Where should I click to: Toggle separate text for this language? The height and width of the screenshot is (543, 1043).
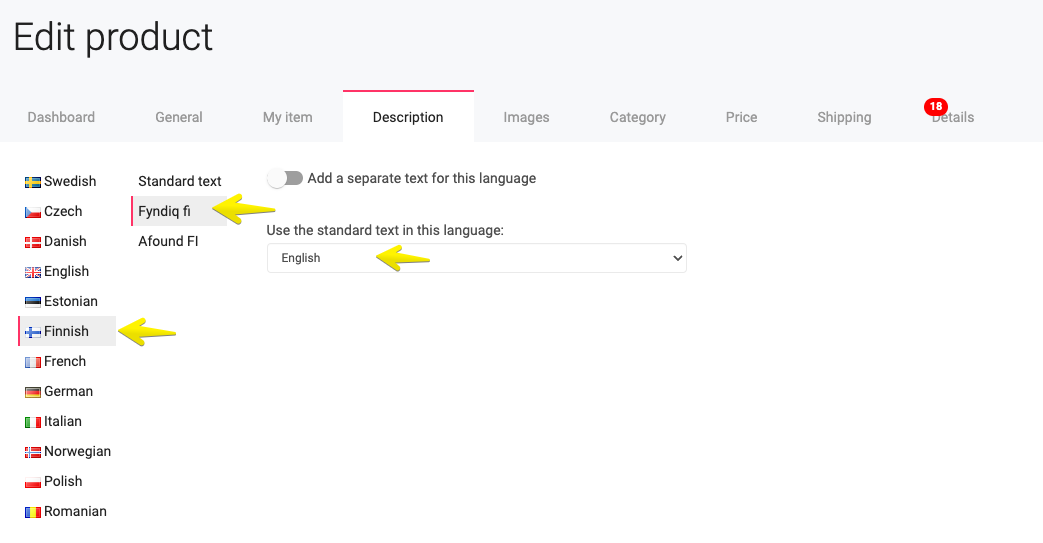[285, 178]
